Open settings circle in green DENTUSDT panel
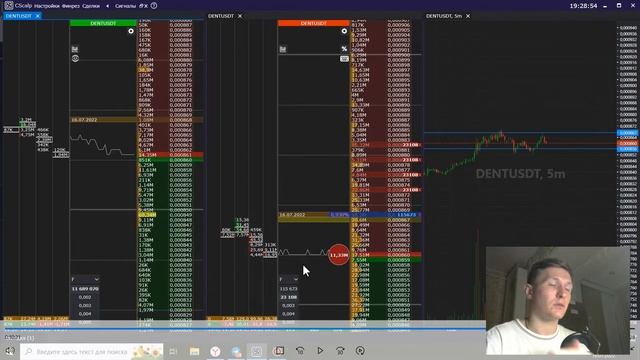640x360 pixels. pos(131,31)
